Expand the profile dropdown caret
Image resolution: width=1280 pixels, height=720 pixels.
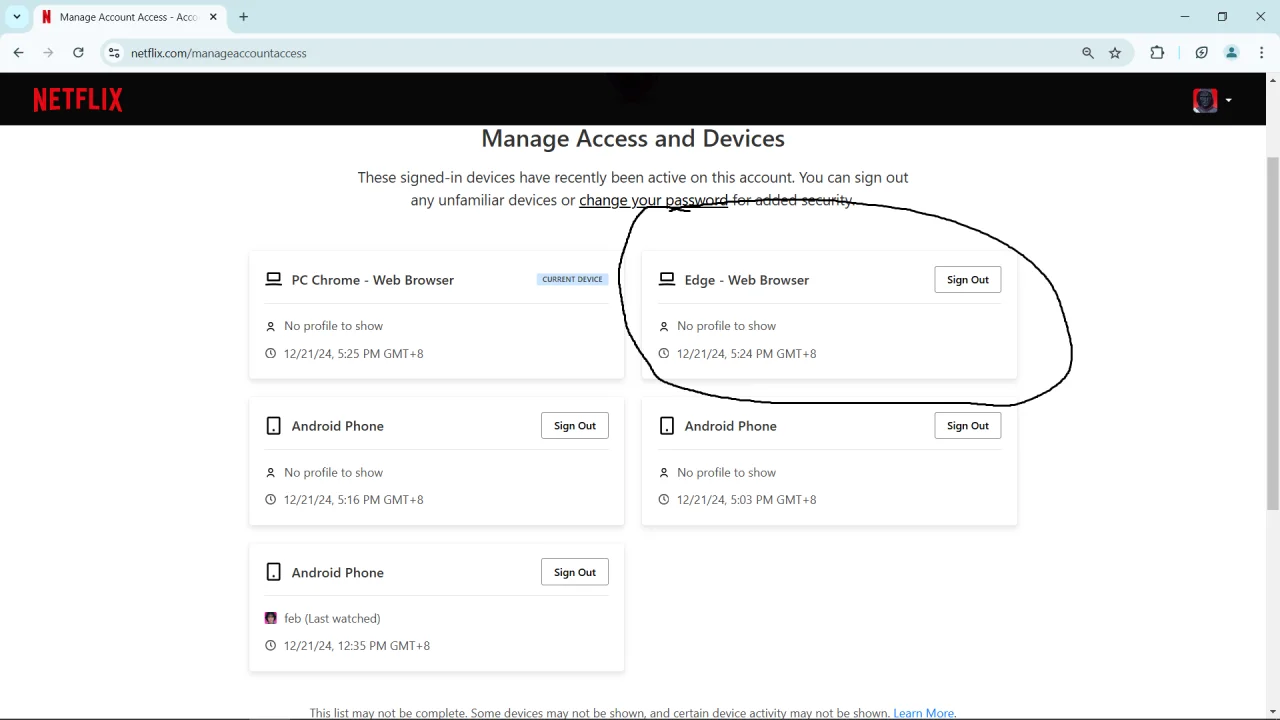click(1228, 100)
